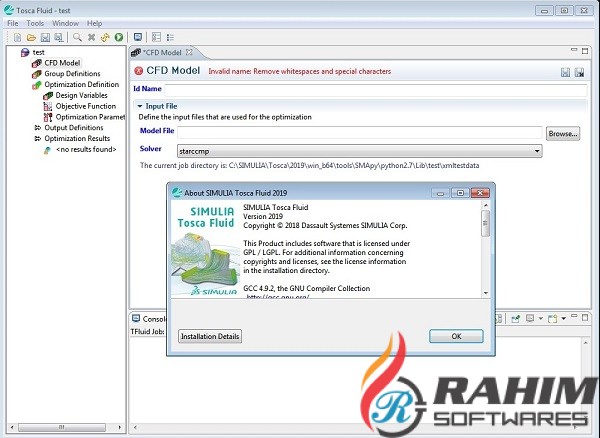Screen dimensions: 600x438
Task: Click the About dialog scroll down arrow
Action: pyautogui.click(x=486, y=293)
